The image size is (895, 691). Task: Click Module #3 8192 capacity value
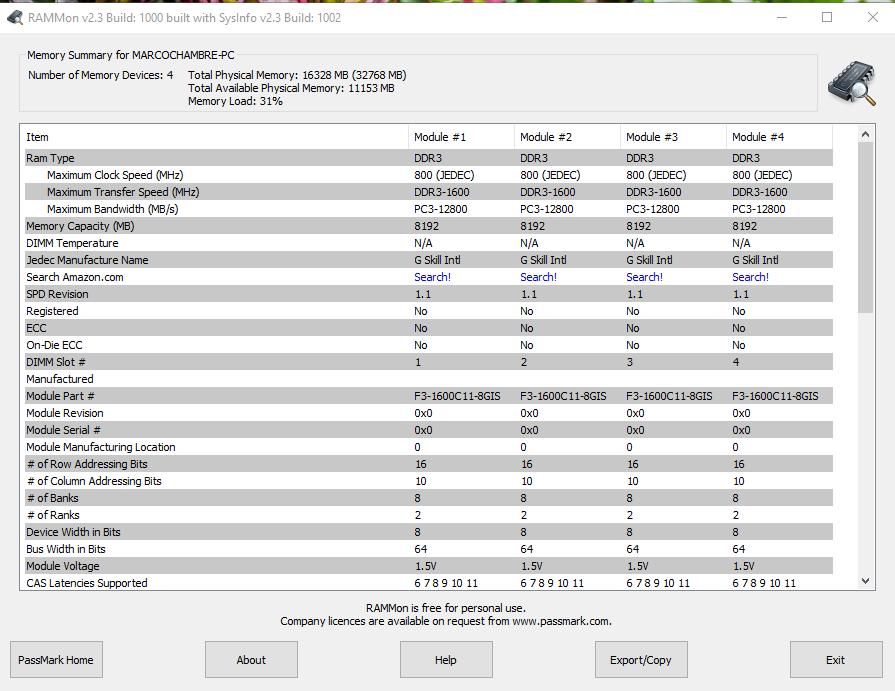coord(638,226)
